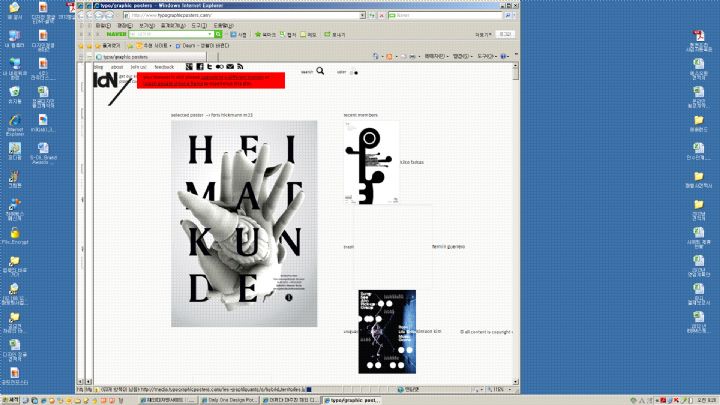Click the email envelope icon in the site header
This screenshot has width=720, height=405.
[230, 67]
